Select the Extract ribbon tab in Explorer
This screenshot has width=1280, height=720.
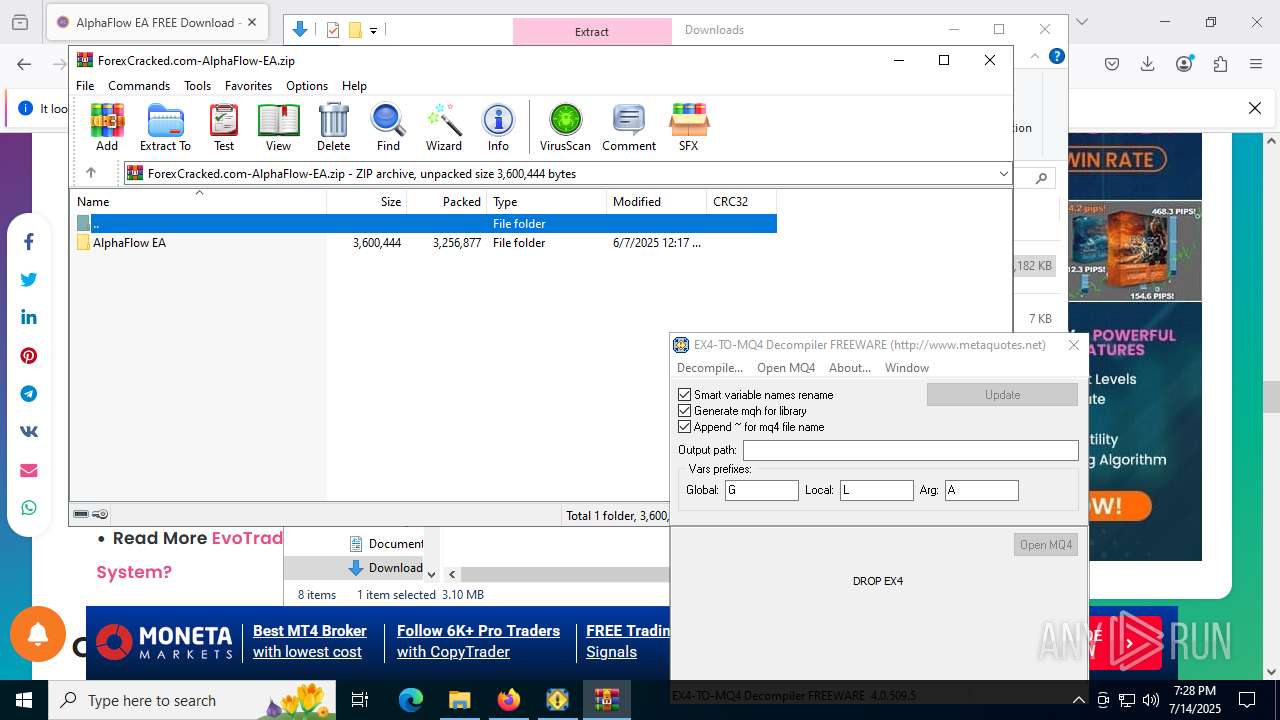click(x=592, y=31)
